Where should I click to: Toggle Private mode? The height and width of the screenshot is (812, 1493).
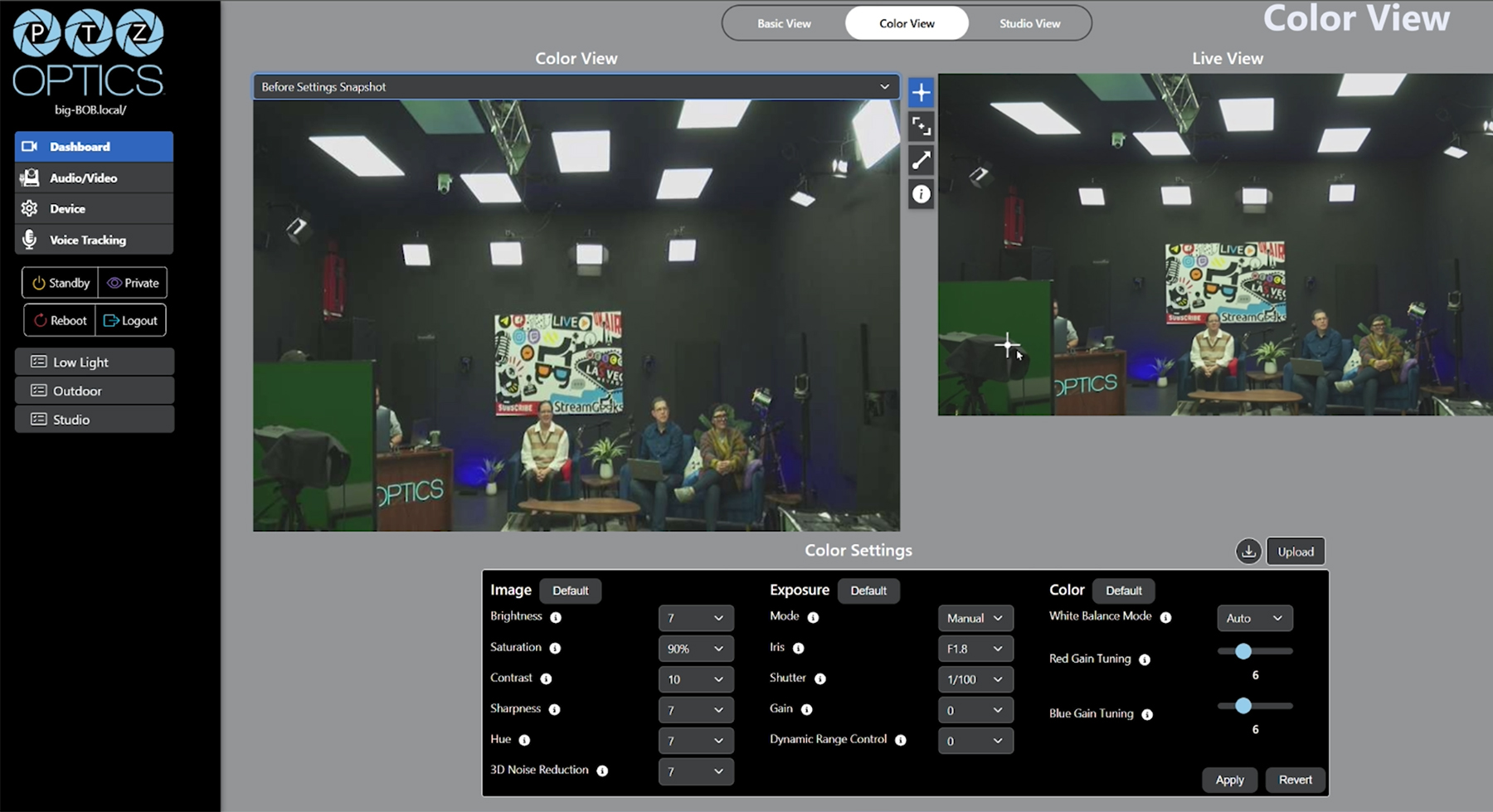[x=133, y=283]
